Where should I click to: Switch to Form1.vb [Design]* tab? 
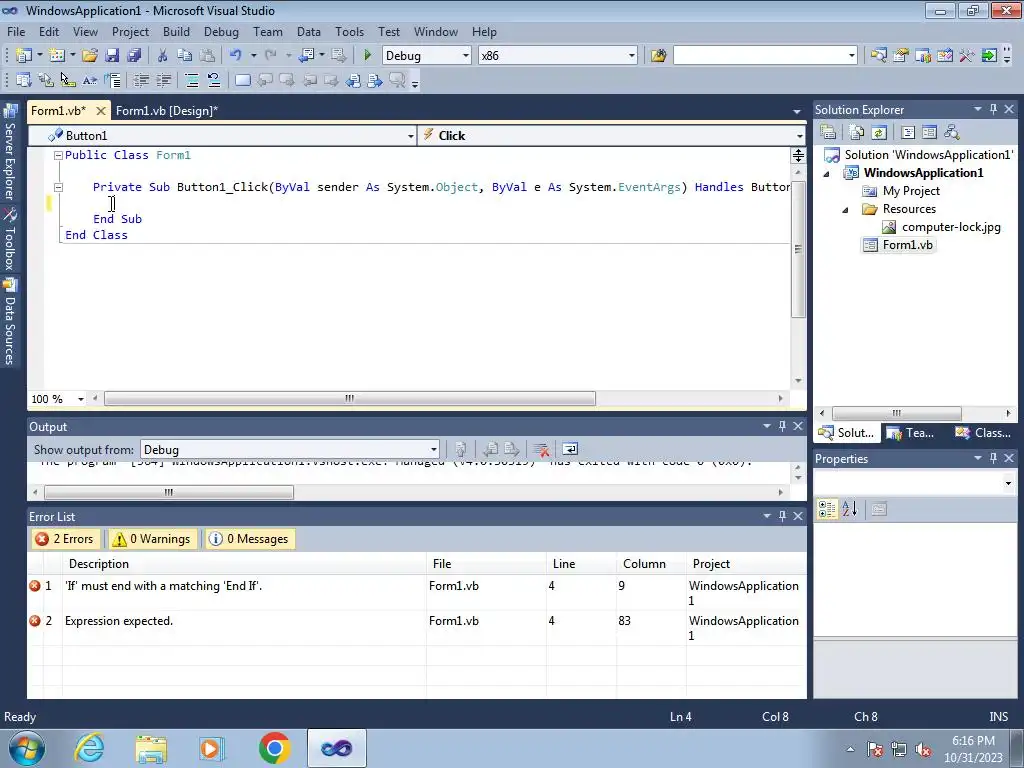click(x=167, y=110)
